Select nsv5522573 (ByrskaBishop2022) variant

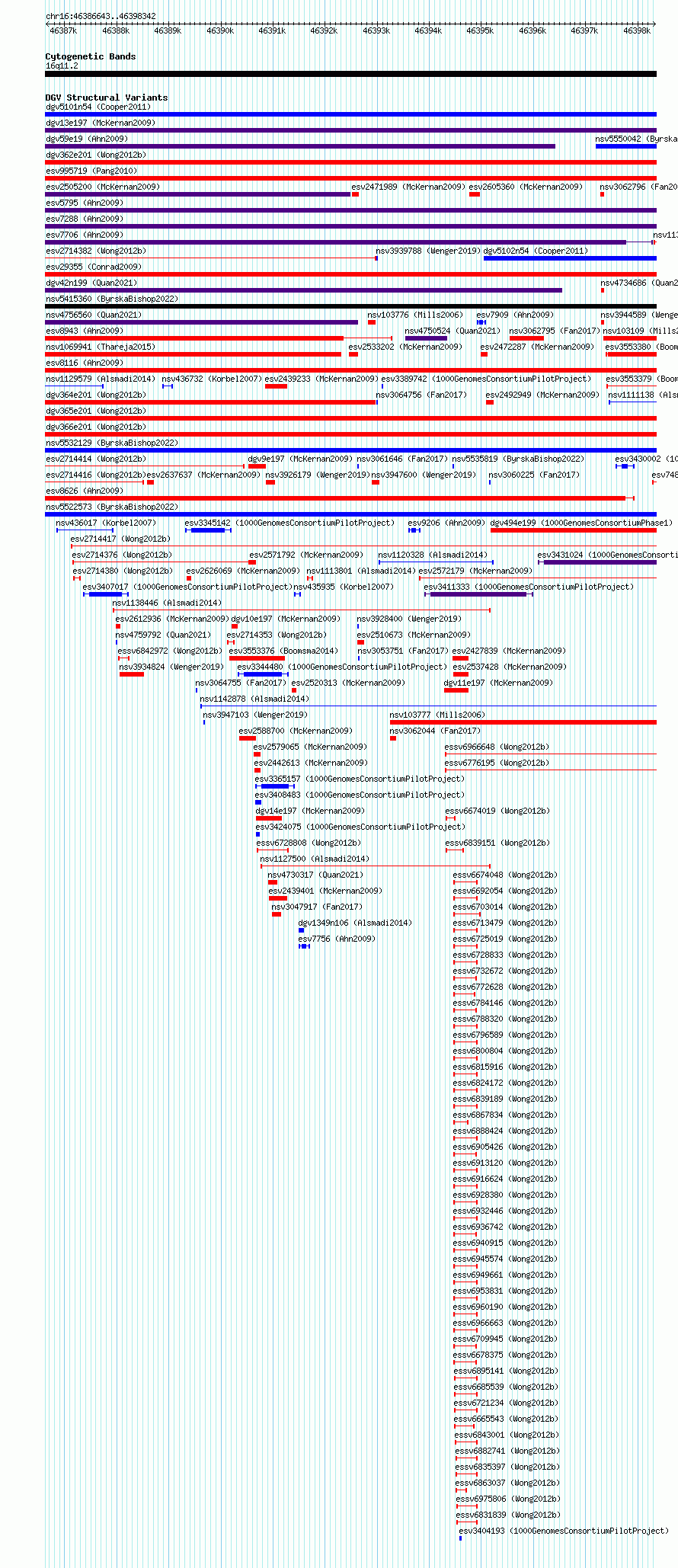pyautogui.click(x=350, y=514)
